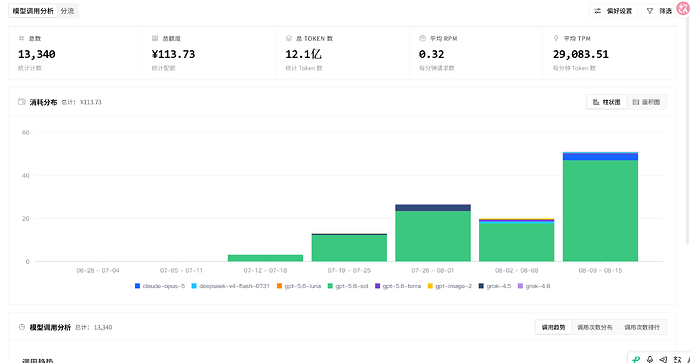
Task: Click the 08-09 – 08-15 green bar
Action: [x=600, y=210]
